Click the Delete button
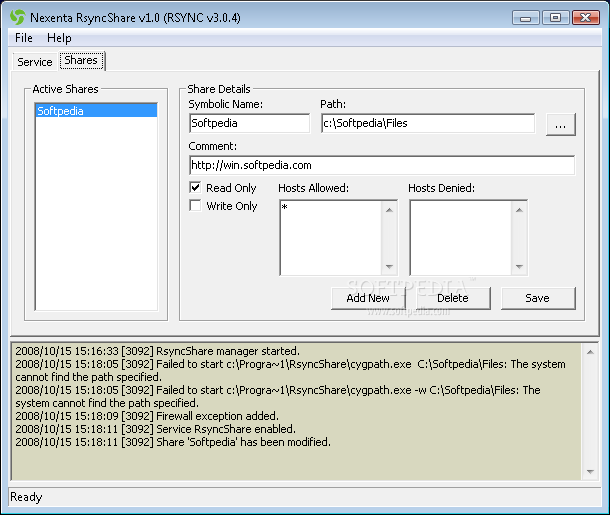The width and height of the screenshot is (610, 515). [453, 298]
